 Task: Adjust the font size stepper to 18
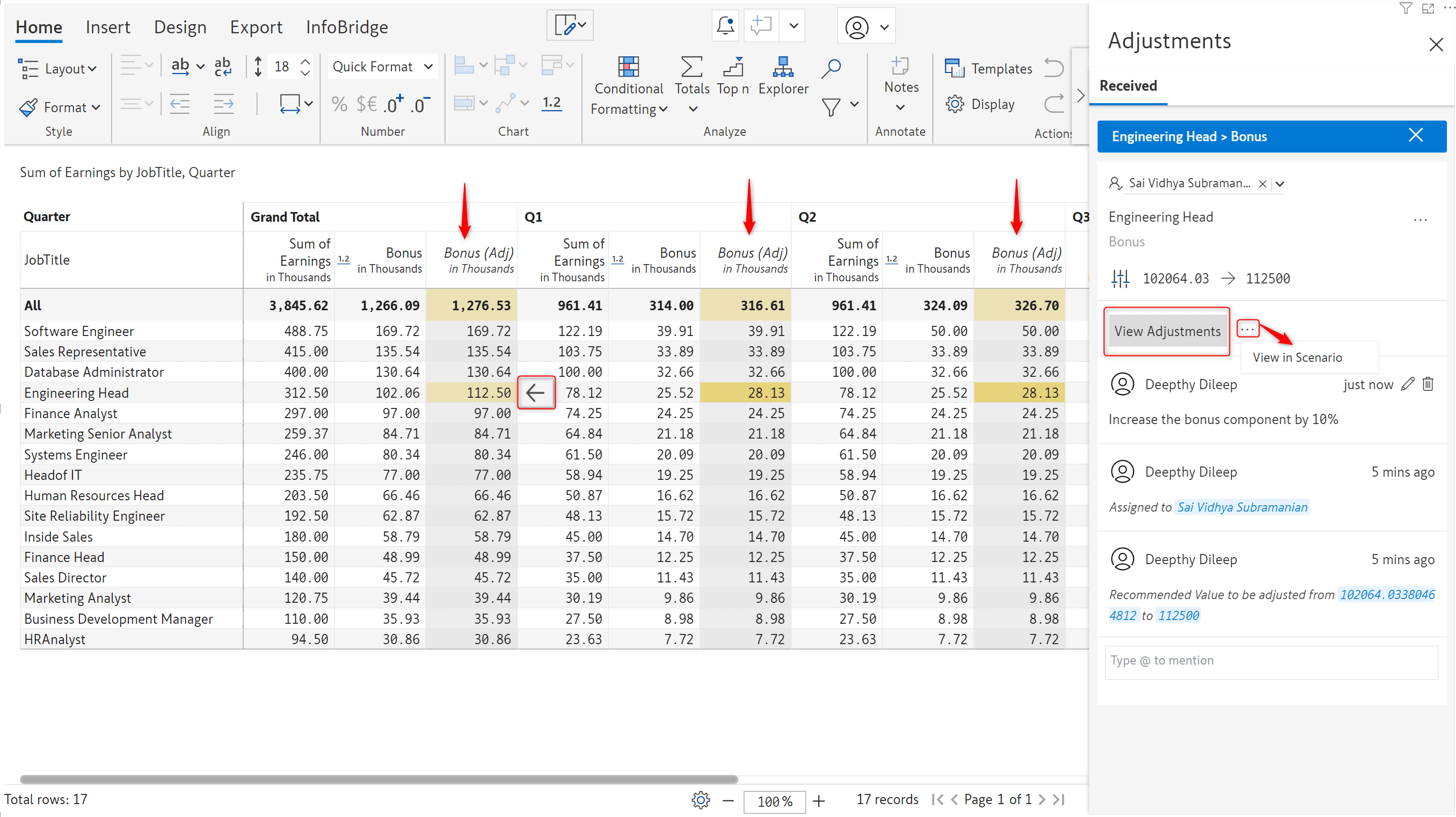coord(290,67)
